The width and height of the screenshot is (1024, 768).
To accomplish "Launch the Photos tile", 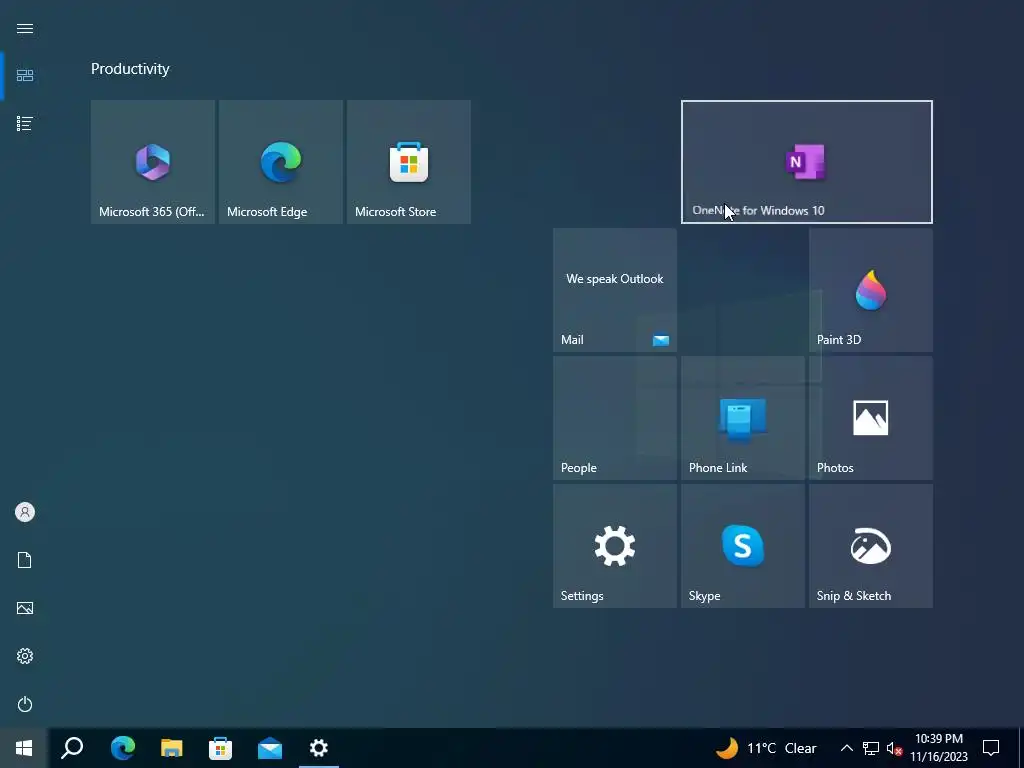I will (x=871, y=418).
